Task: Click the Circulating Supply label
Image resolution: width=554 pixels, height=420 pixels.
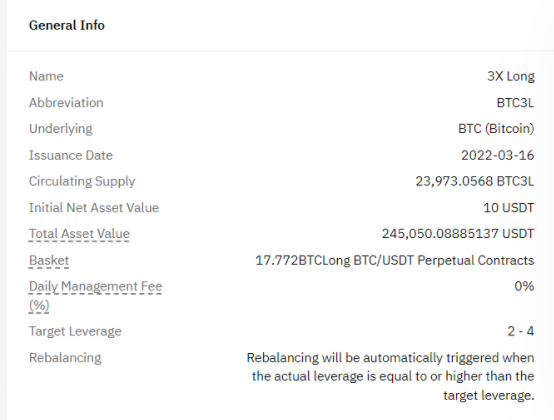Action: [82, 182]
